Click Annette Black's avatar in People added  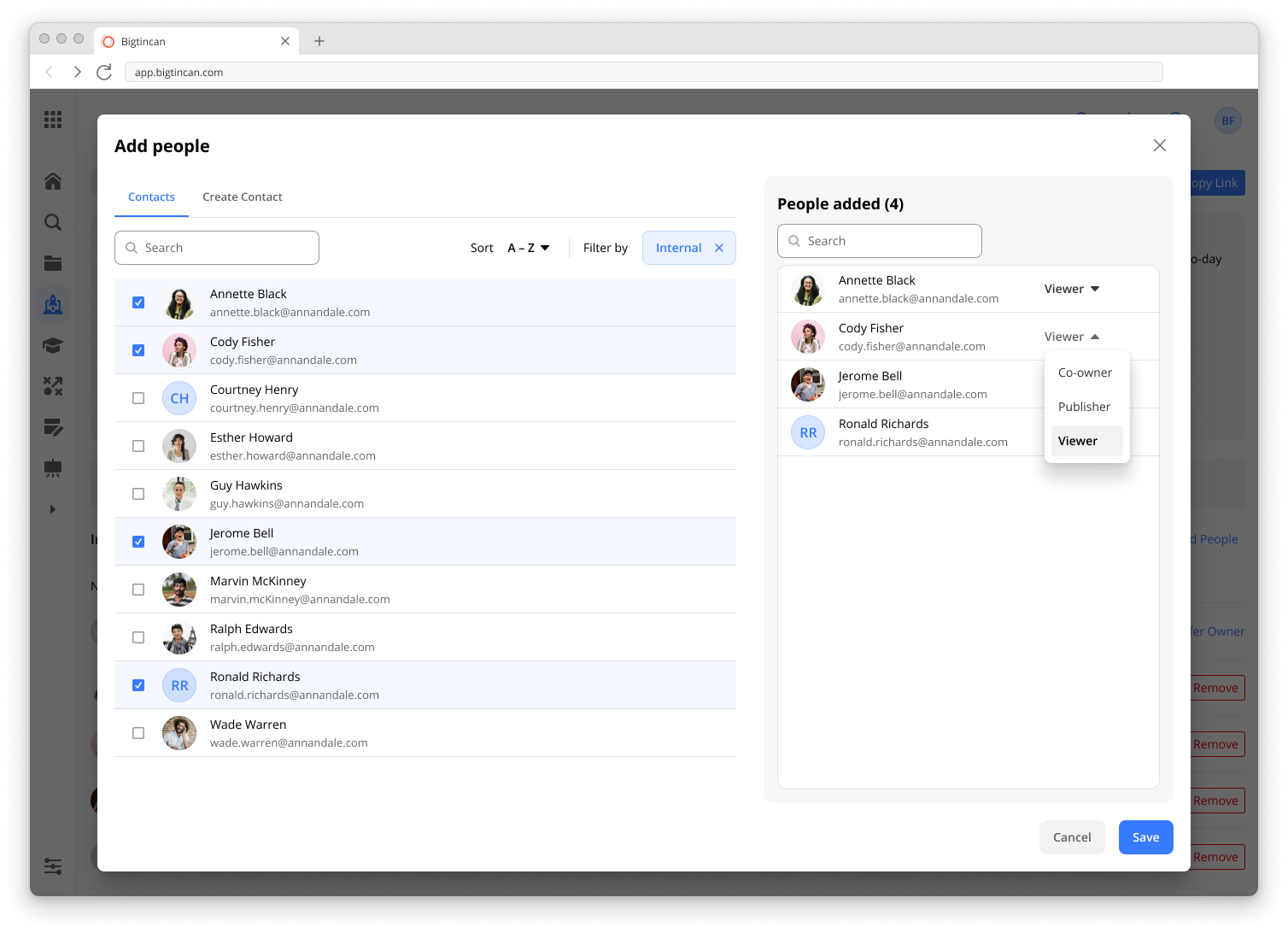pyautogui.click(x=808, y=289)
